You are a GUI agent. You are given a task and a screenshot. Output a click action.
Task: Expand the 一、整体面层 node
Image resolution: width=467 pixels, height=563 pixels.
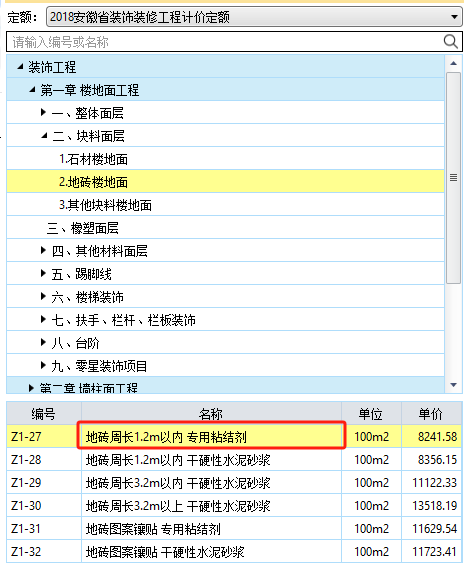pyautogui.click(x=43, y=112)
